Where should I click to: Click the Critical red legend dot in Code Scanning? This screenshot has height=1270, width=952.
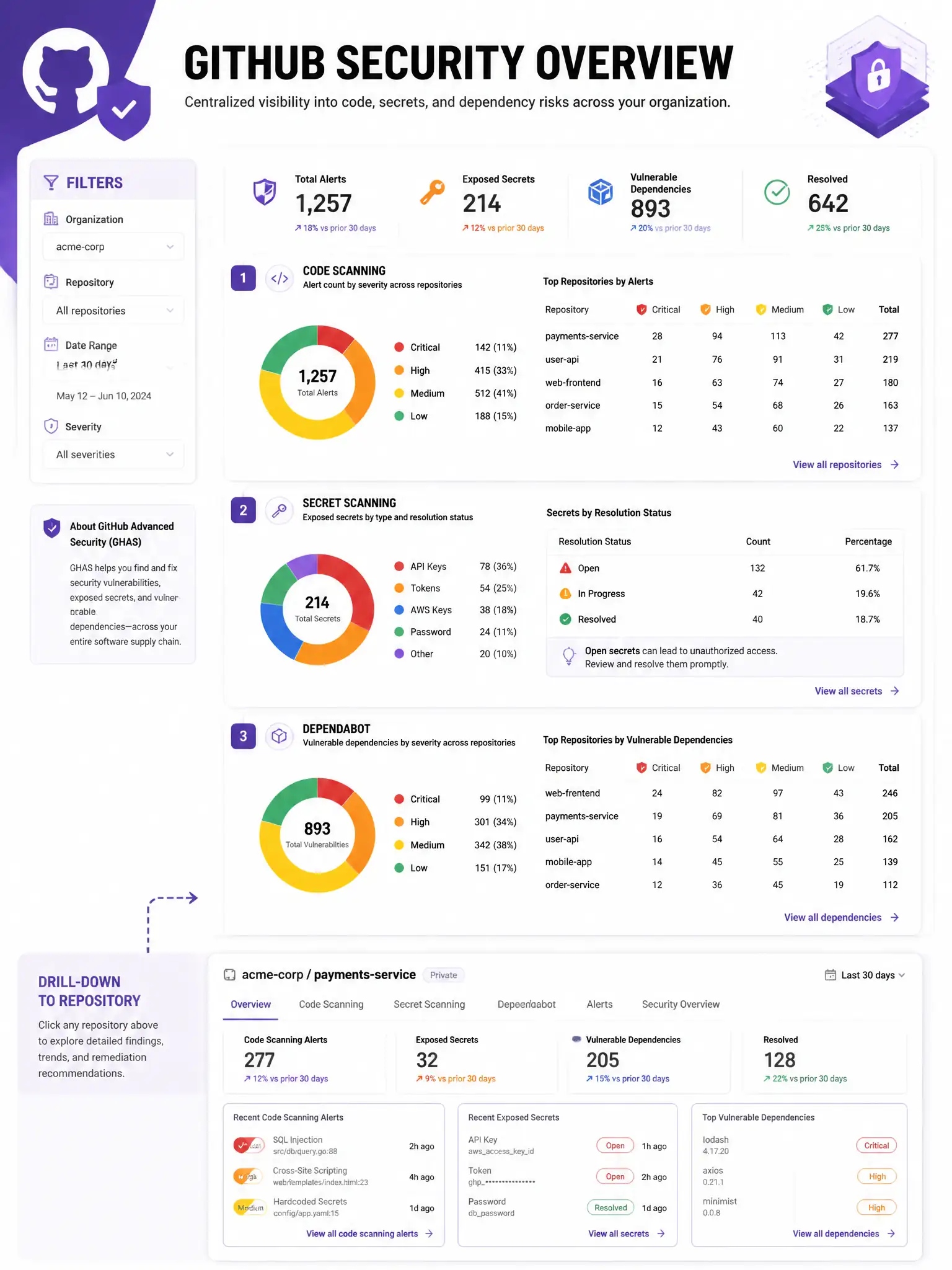click(x=399, y=347)
